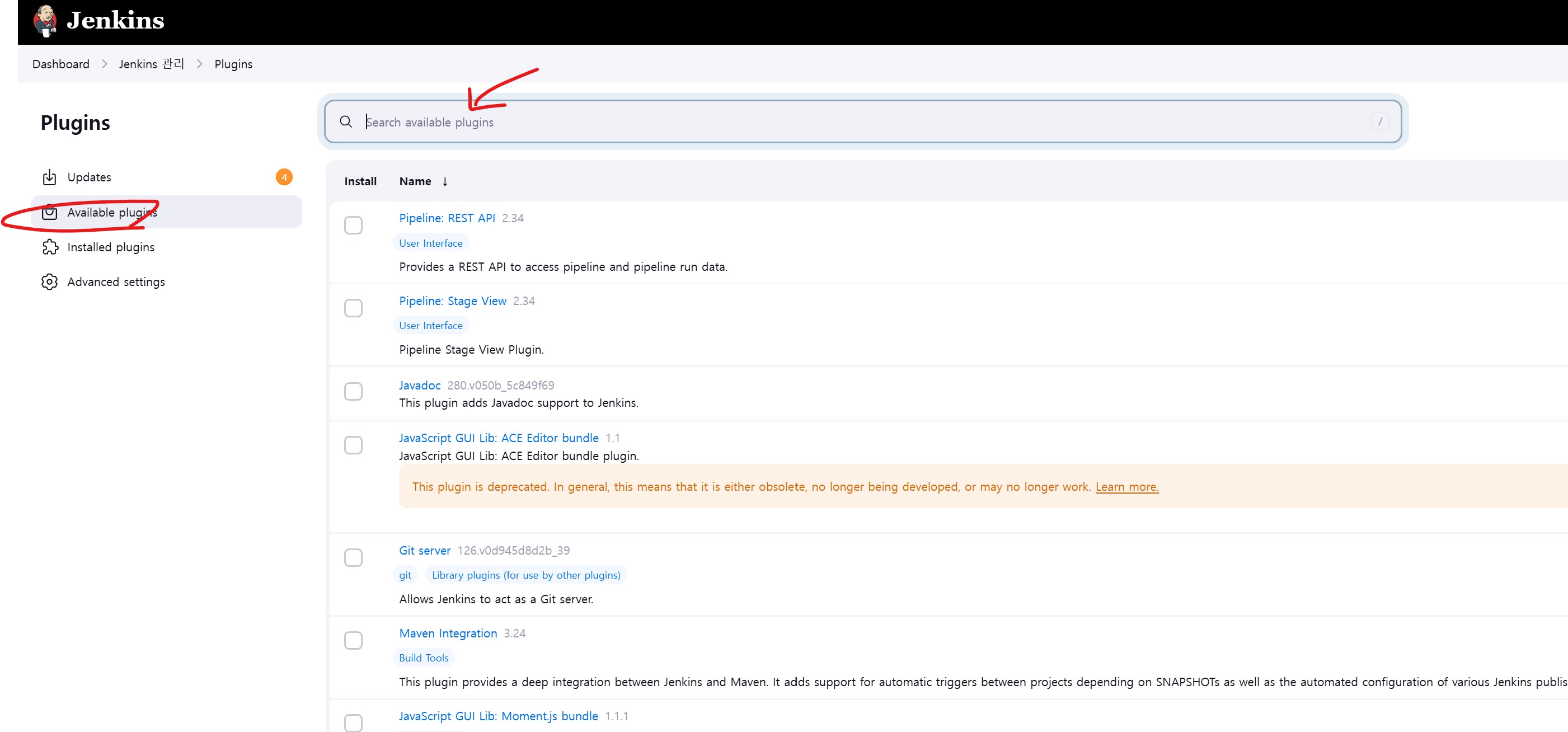Click the magnifier icon in search bar

pyautogui.click(x=346, y=121)
